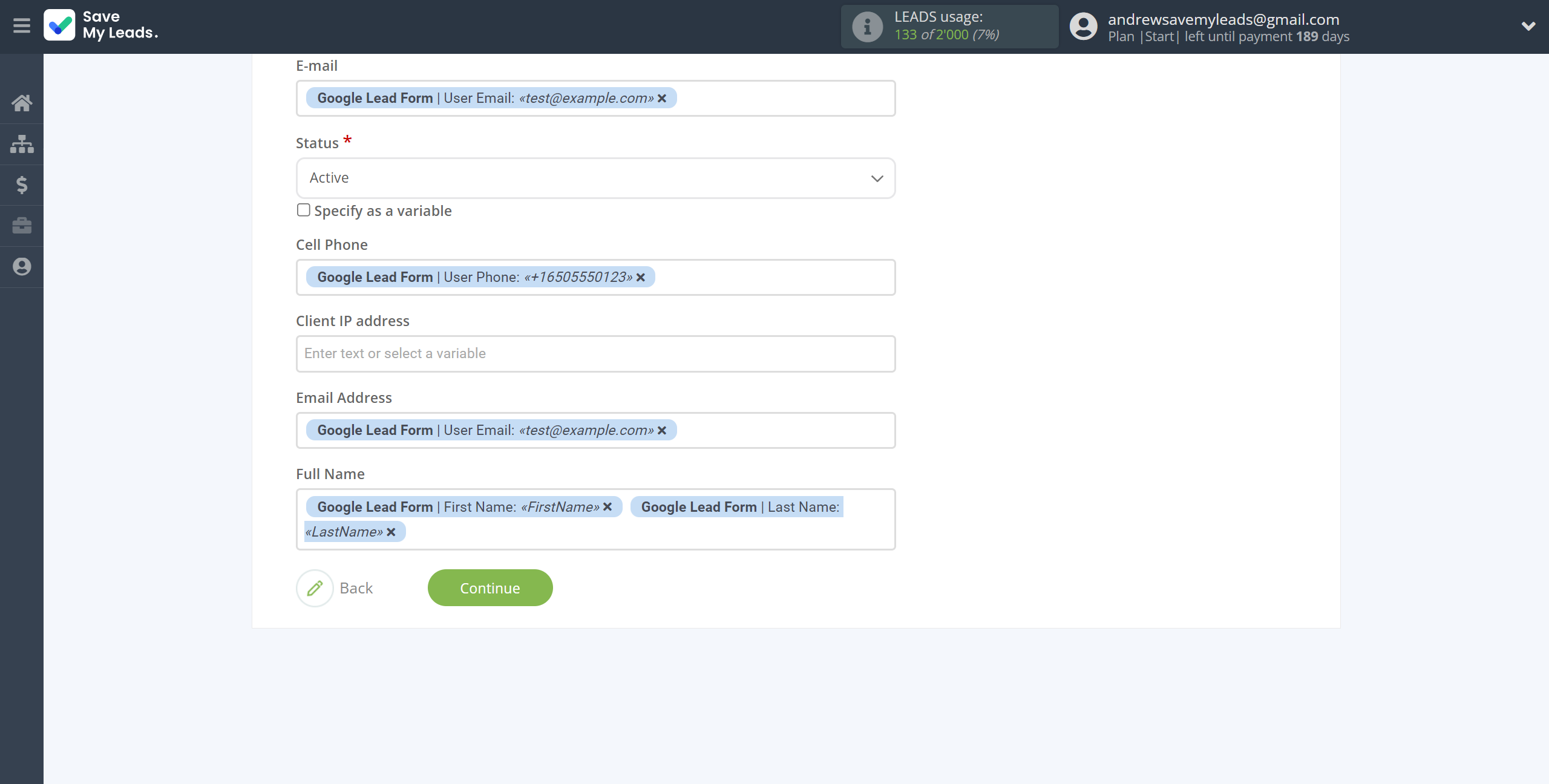Click the Continue button to proceed
Image resolution: width=1549 pixels, height=784 pixels.
click(x=490, y=587)
